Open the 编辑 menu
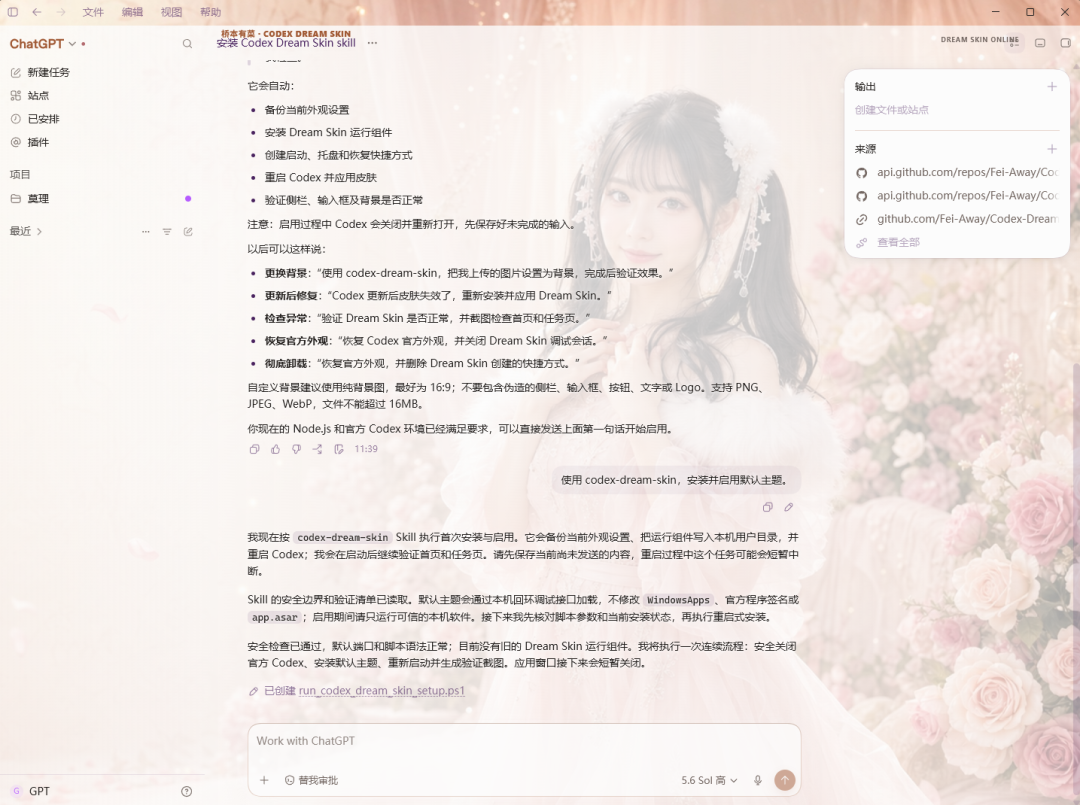Image resolution: width=1080 pixels, height=805 pixels. tap(132, 12)
